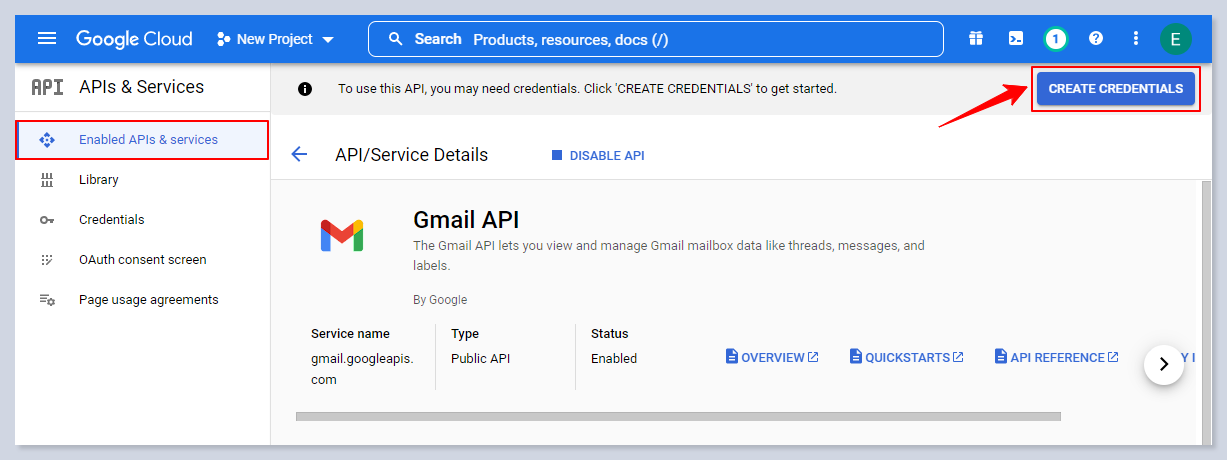Image resolution: width=1227 pixels, height=460 pixels.
Task: Click the API logo in sidebar header
Action: pyautogui.click(x=47, y=87)
